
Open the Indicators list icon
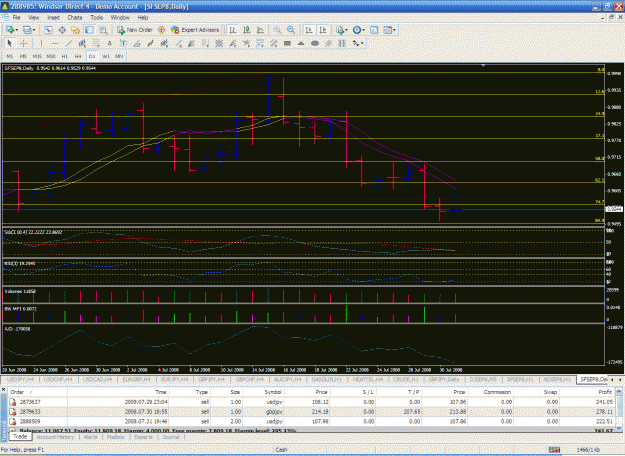tap(340, 30)
